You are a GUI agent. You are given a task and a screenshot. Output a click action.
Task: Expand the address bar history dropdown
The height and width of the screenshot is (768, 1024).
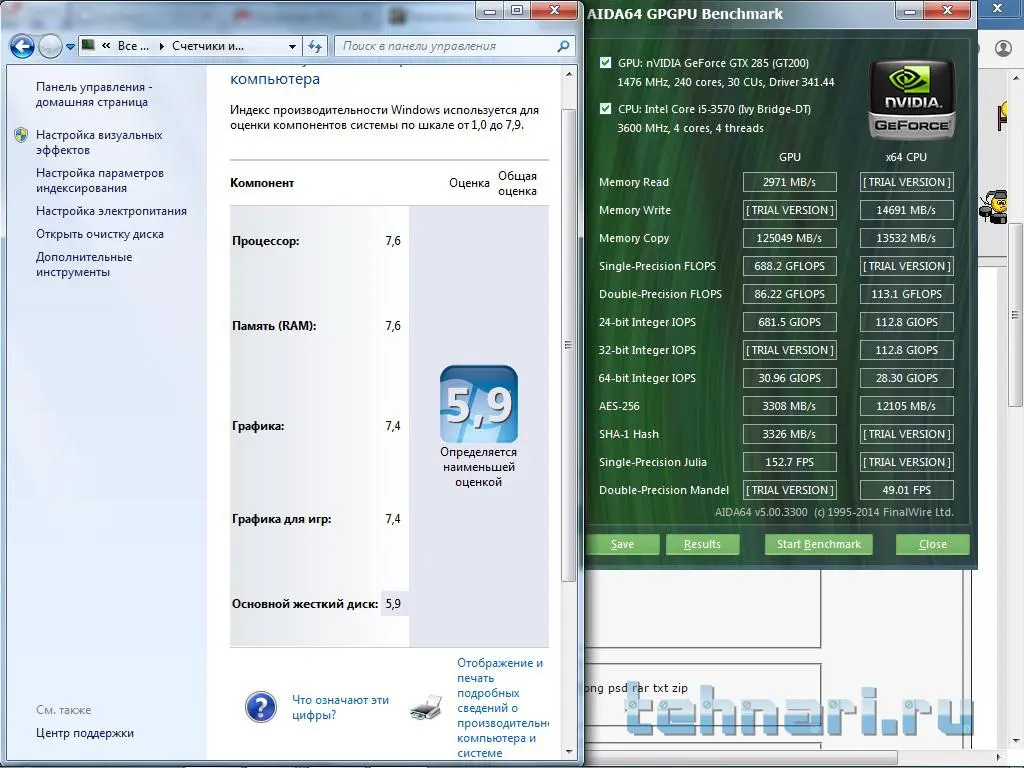[x=293, y=46]
